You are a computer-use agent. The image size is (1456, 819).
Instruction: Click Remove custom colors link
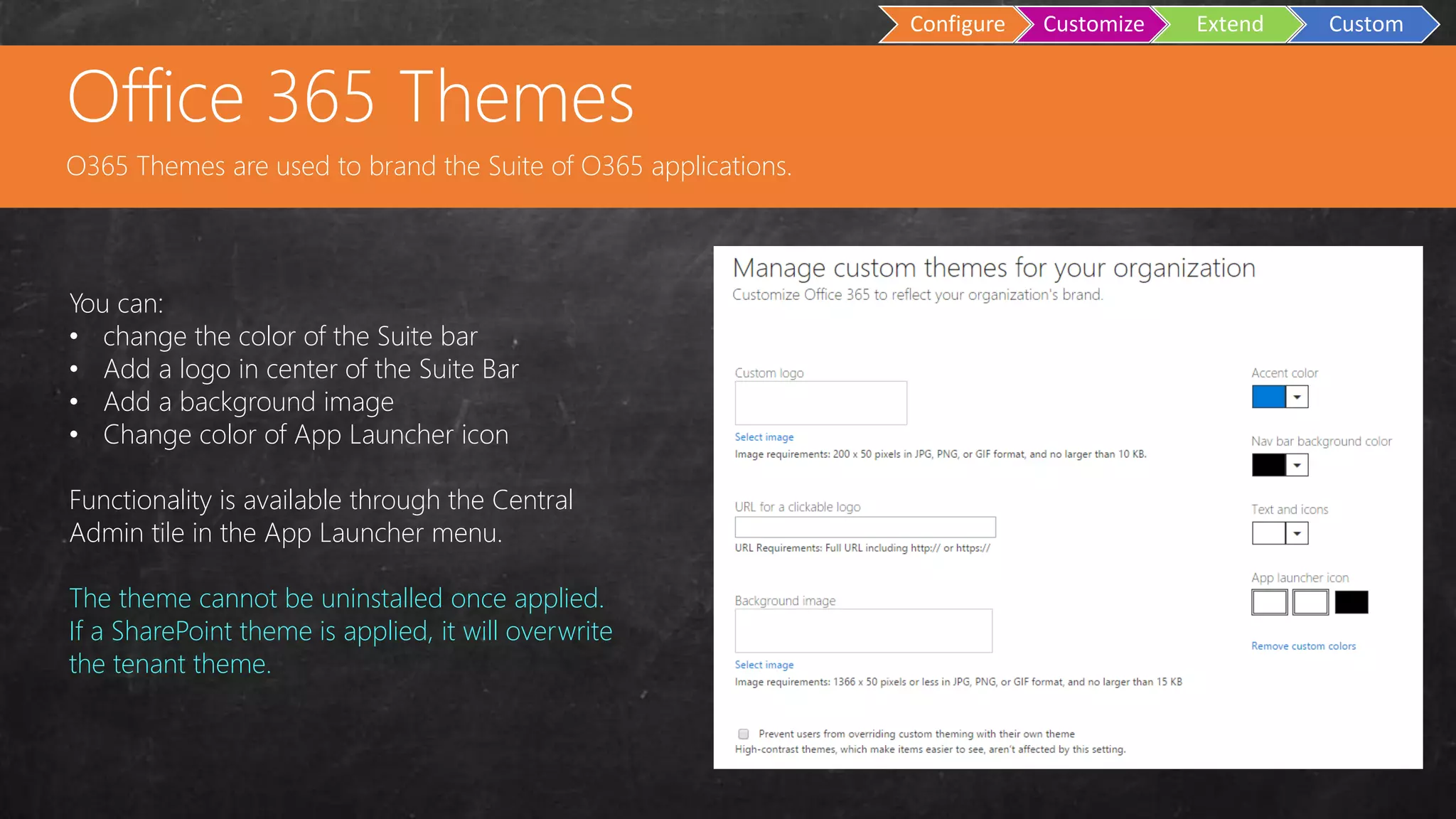point(1303,646)
